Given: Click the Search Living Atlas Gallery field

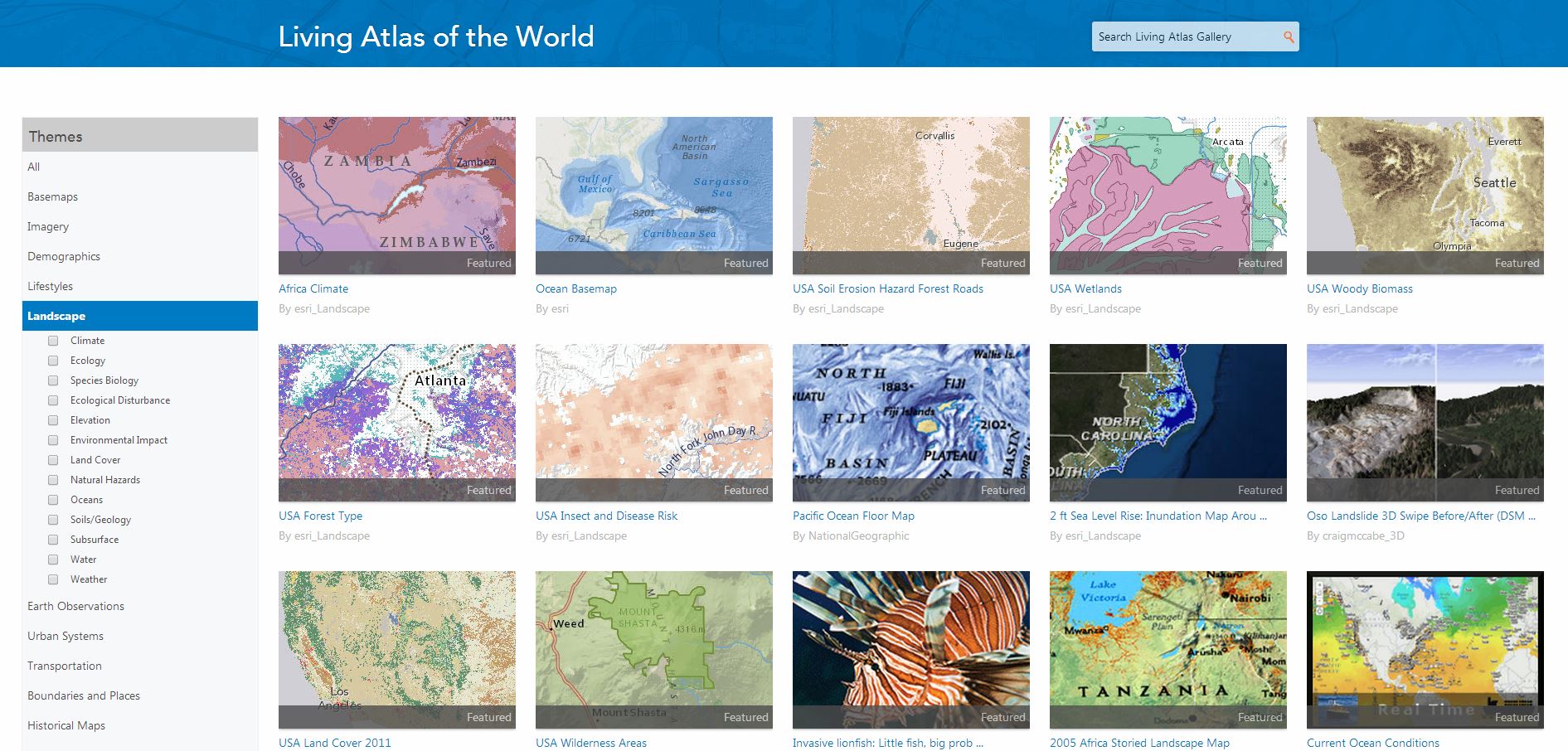Looking at the screenshot, I should pyautogui.click(x=1195, y=36).
